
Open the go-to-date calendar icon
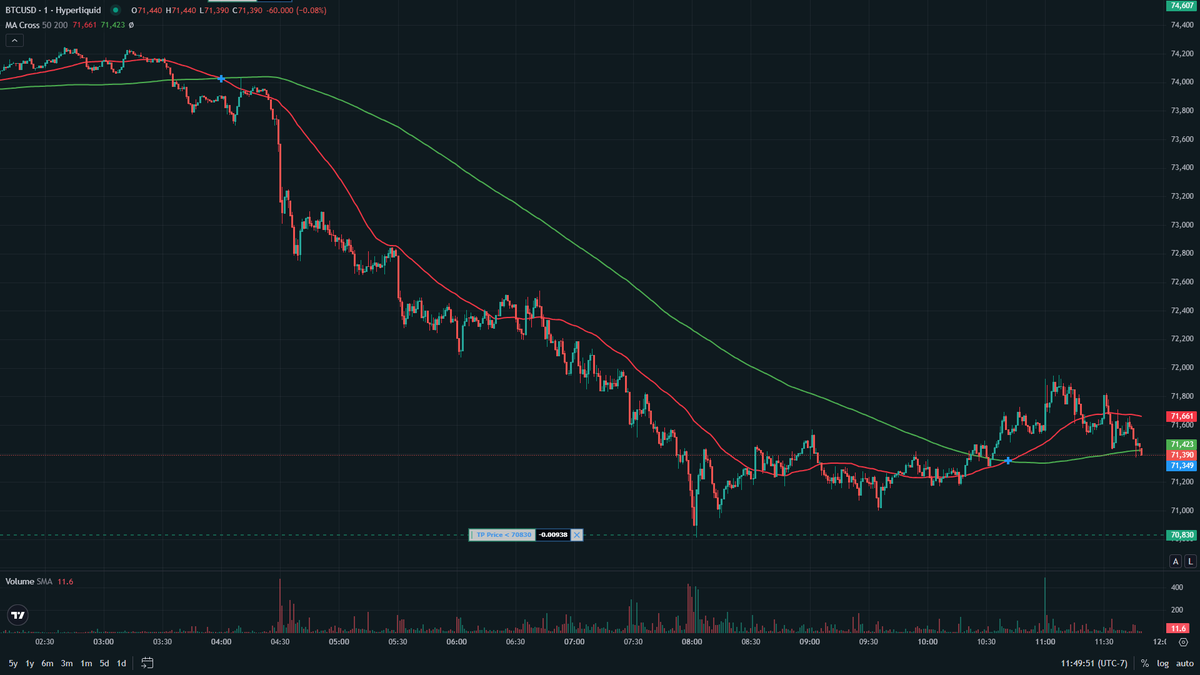[x=147, y=663]
